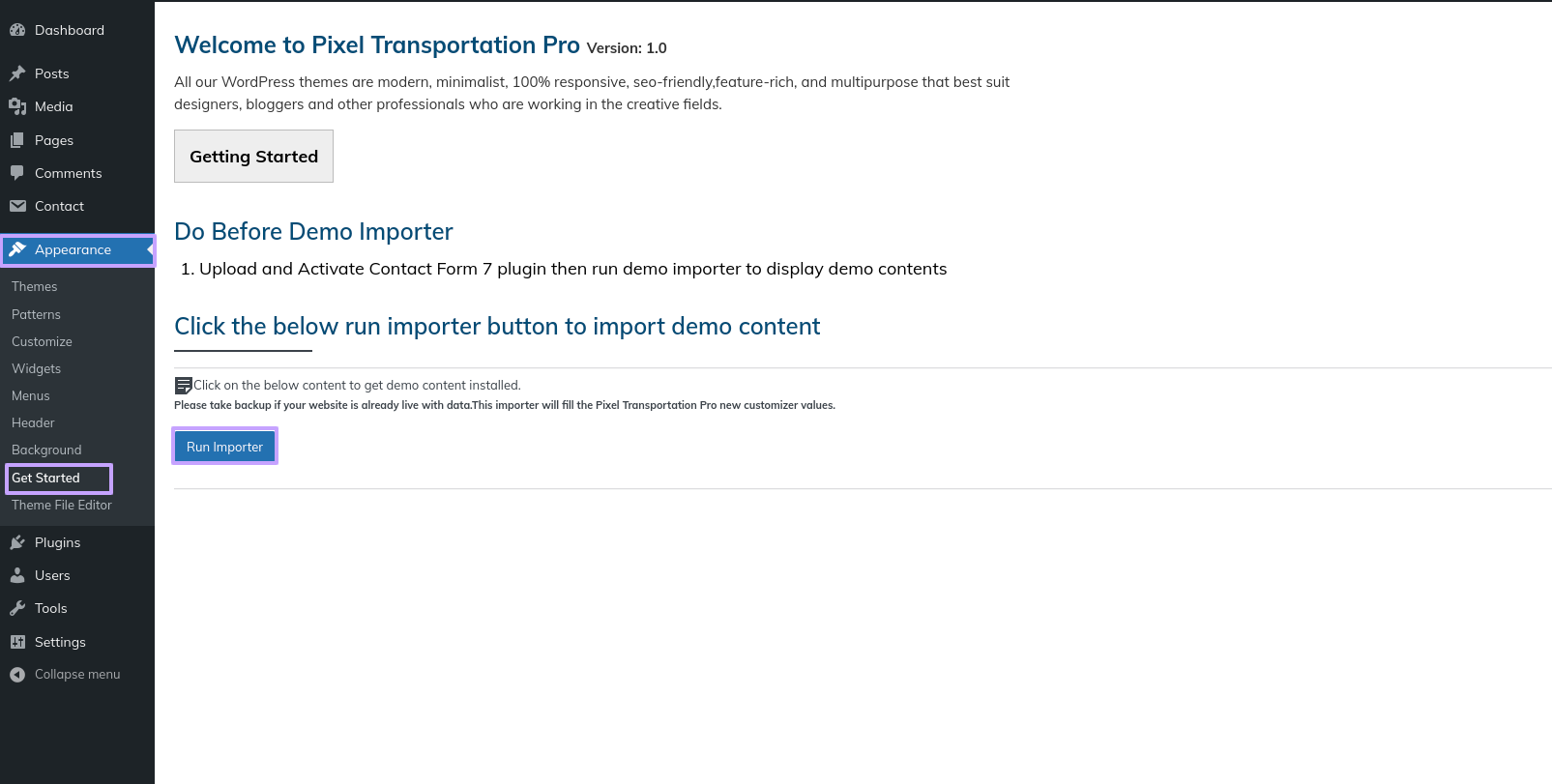Click the Posts pushpin icon
Screen dimensions: 1552x784
pyautogui.click(x=17, y=73)
